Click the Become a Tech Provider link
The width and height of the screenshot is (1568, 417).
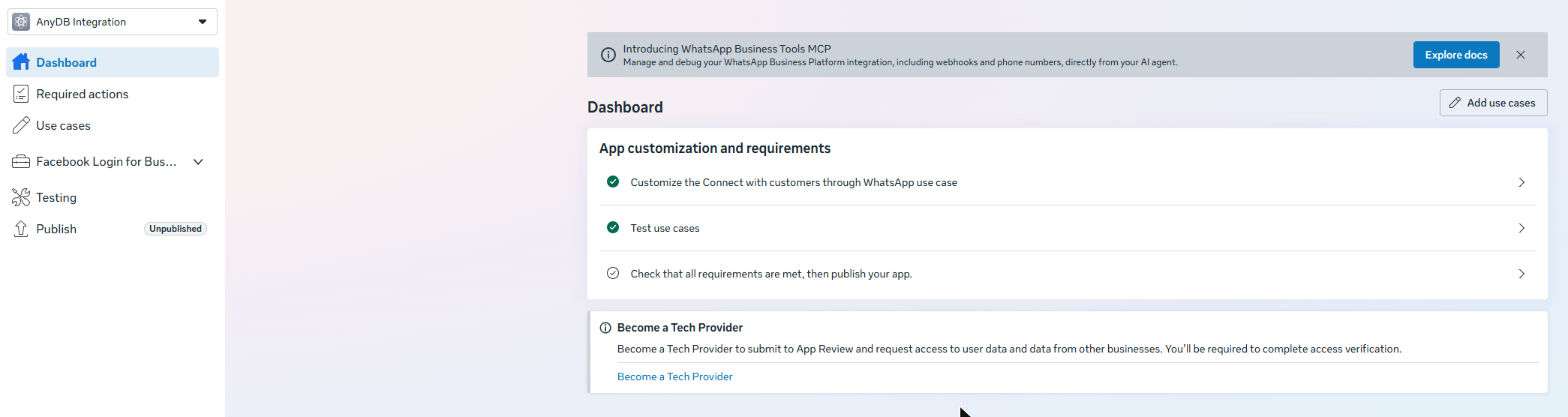click(675, 377)
